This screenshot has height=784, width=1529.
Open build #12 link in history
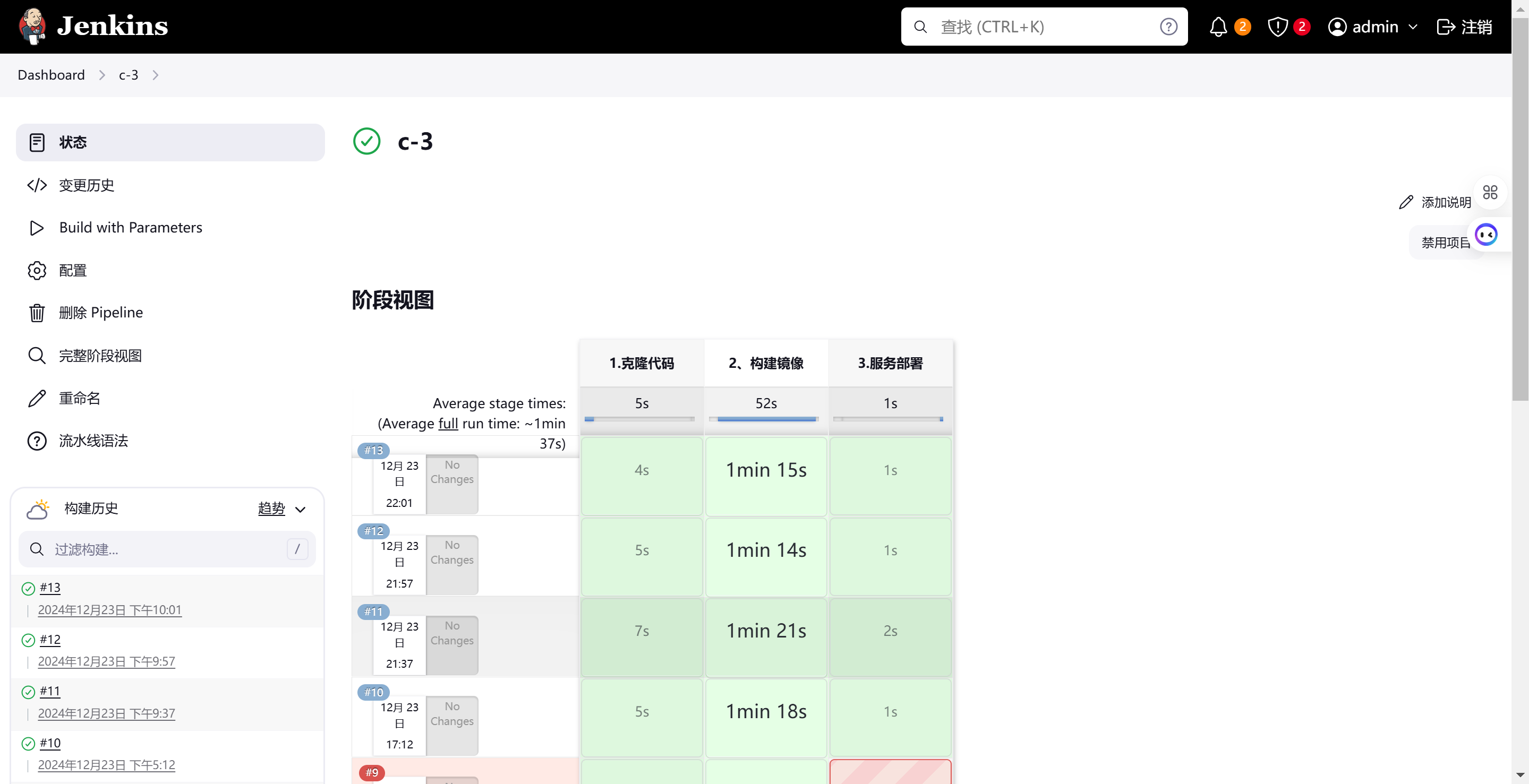50,639
